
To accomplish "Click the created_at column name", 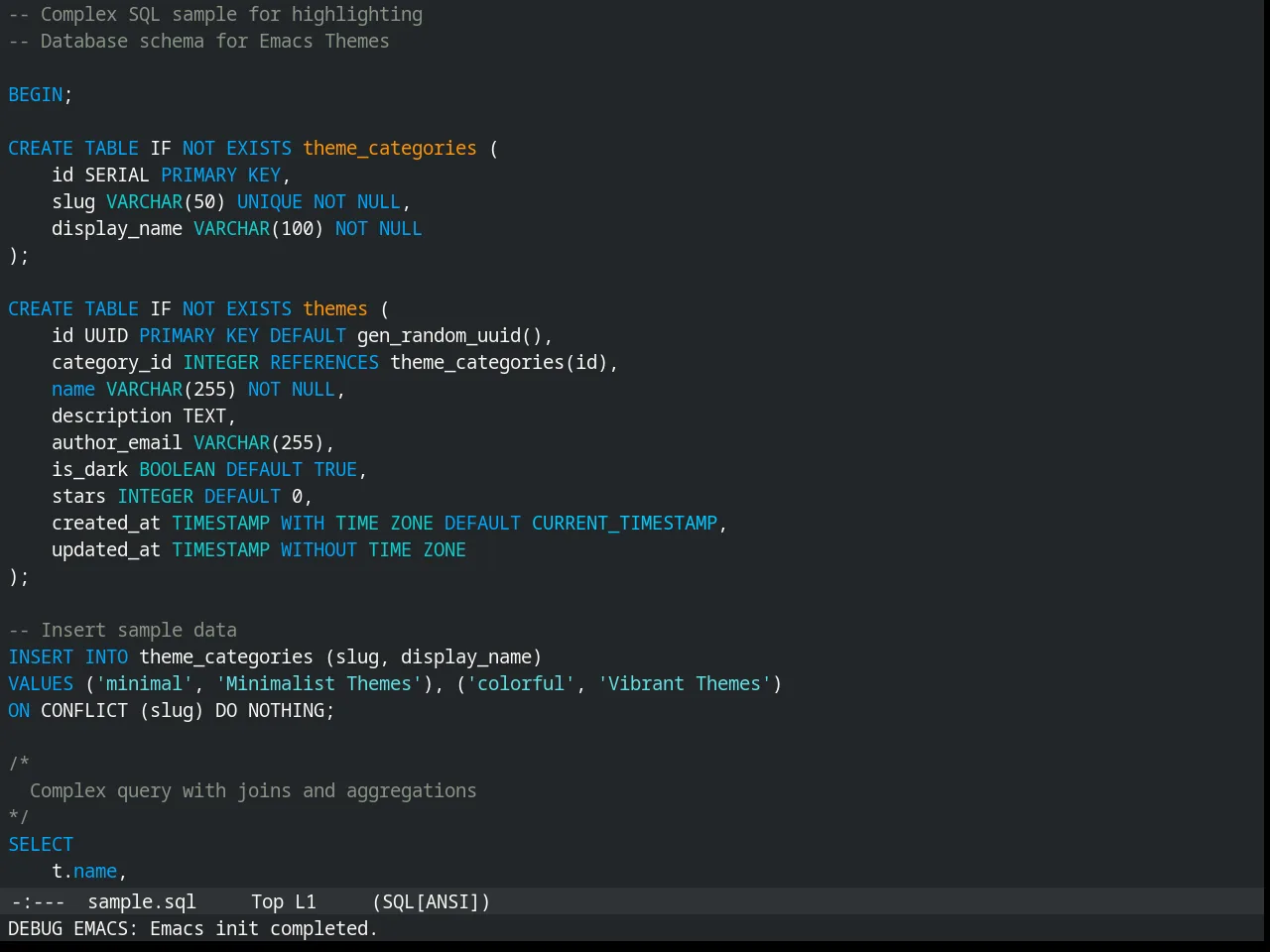I will 106,524.
